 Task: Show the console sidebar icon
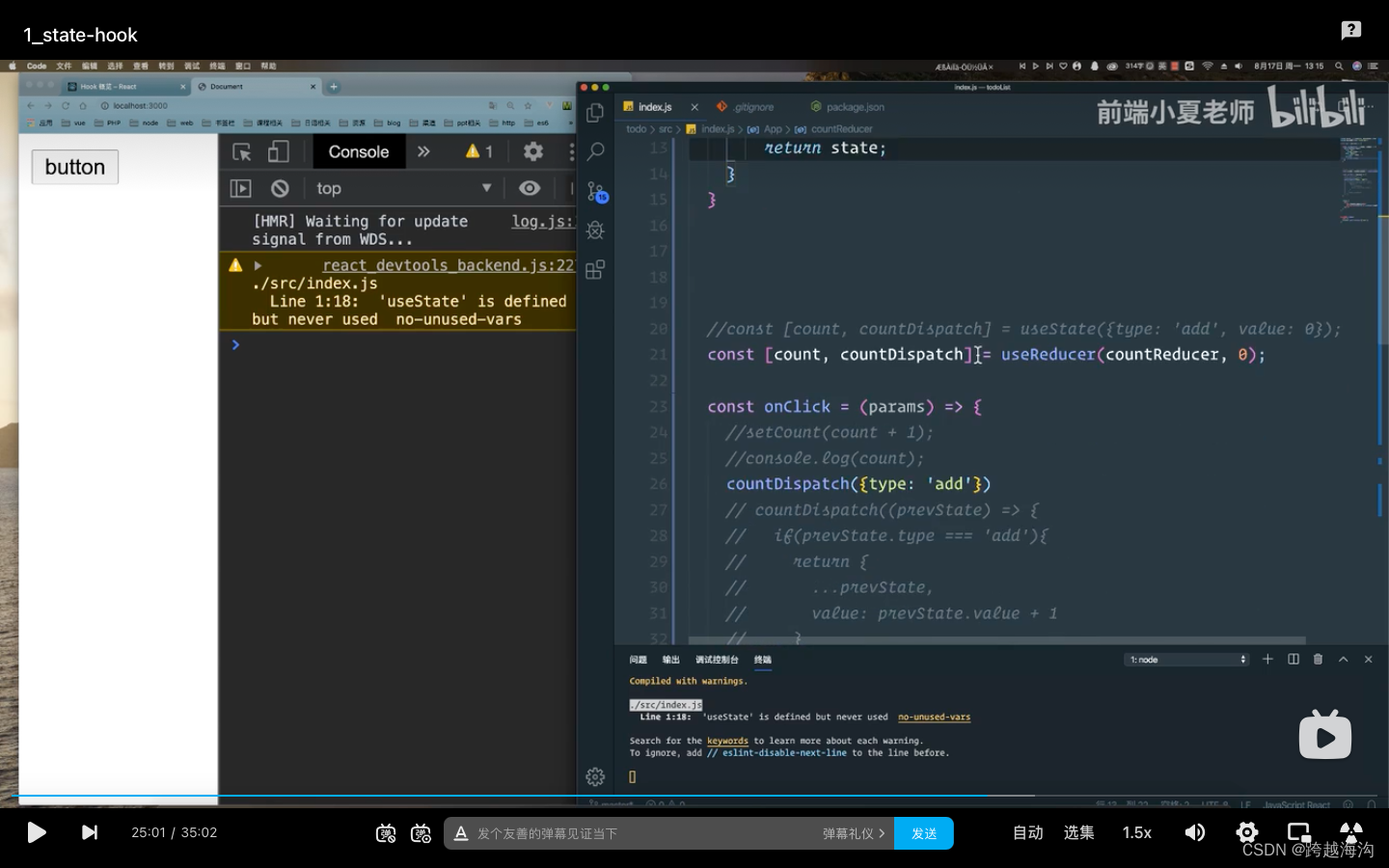point(241,188)
